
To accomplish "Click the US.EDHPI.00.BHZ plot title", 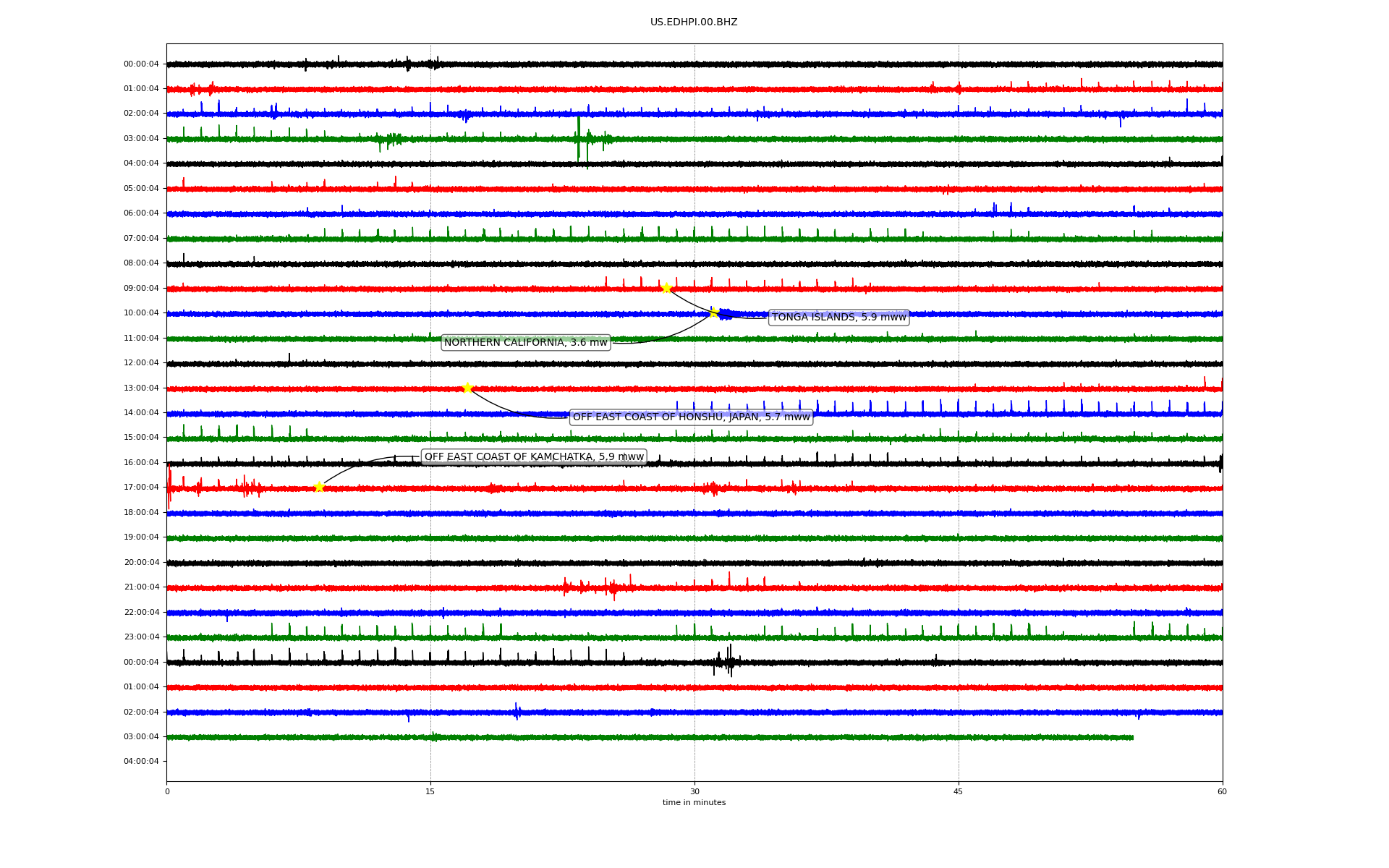I will (694, 22).
